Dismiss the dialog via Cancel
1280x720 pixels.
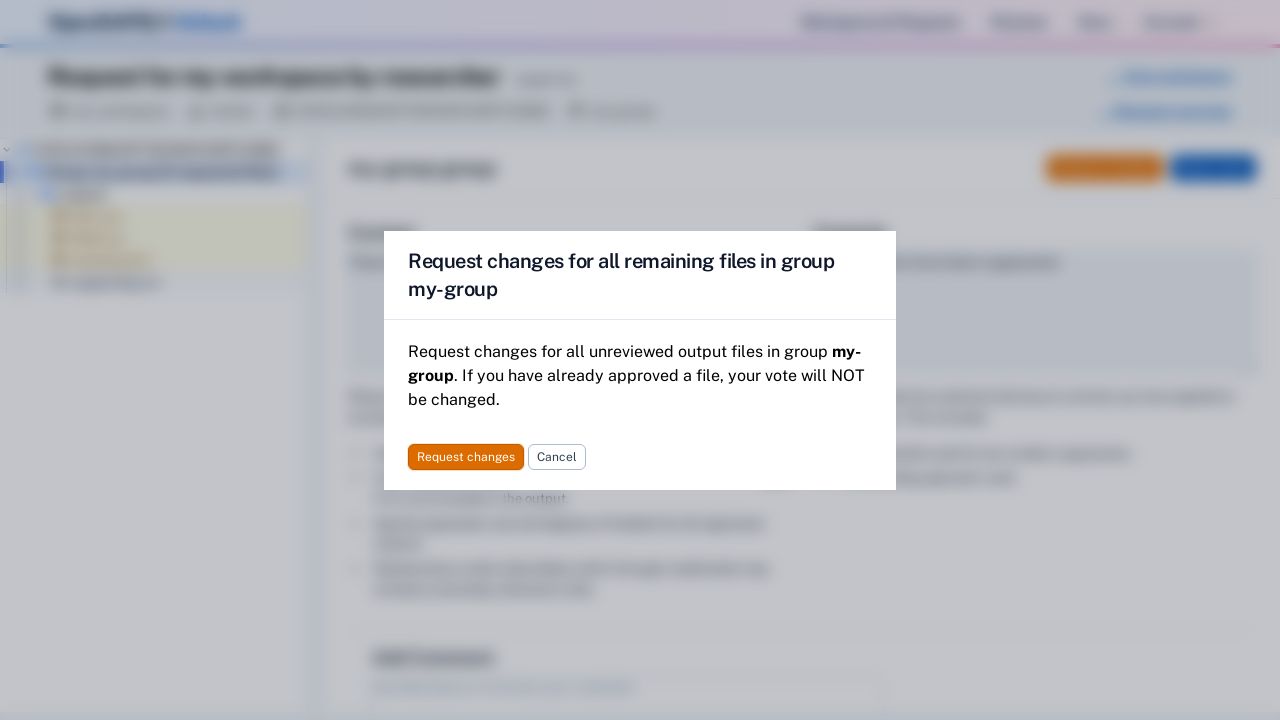click(x=556, y=457)
